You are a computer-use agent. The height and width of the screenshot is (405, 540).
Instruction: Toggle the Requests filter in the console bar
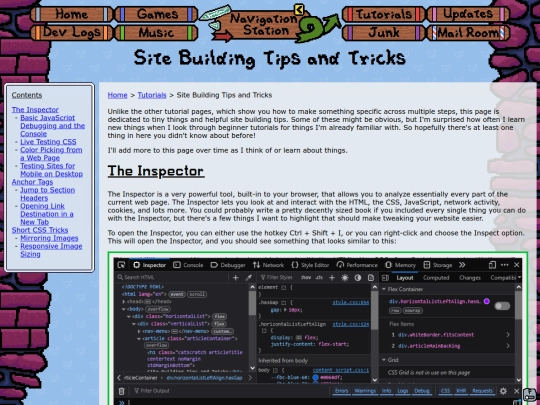[x=482, y=391]
